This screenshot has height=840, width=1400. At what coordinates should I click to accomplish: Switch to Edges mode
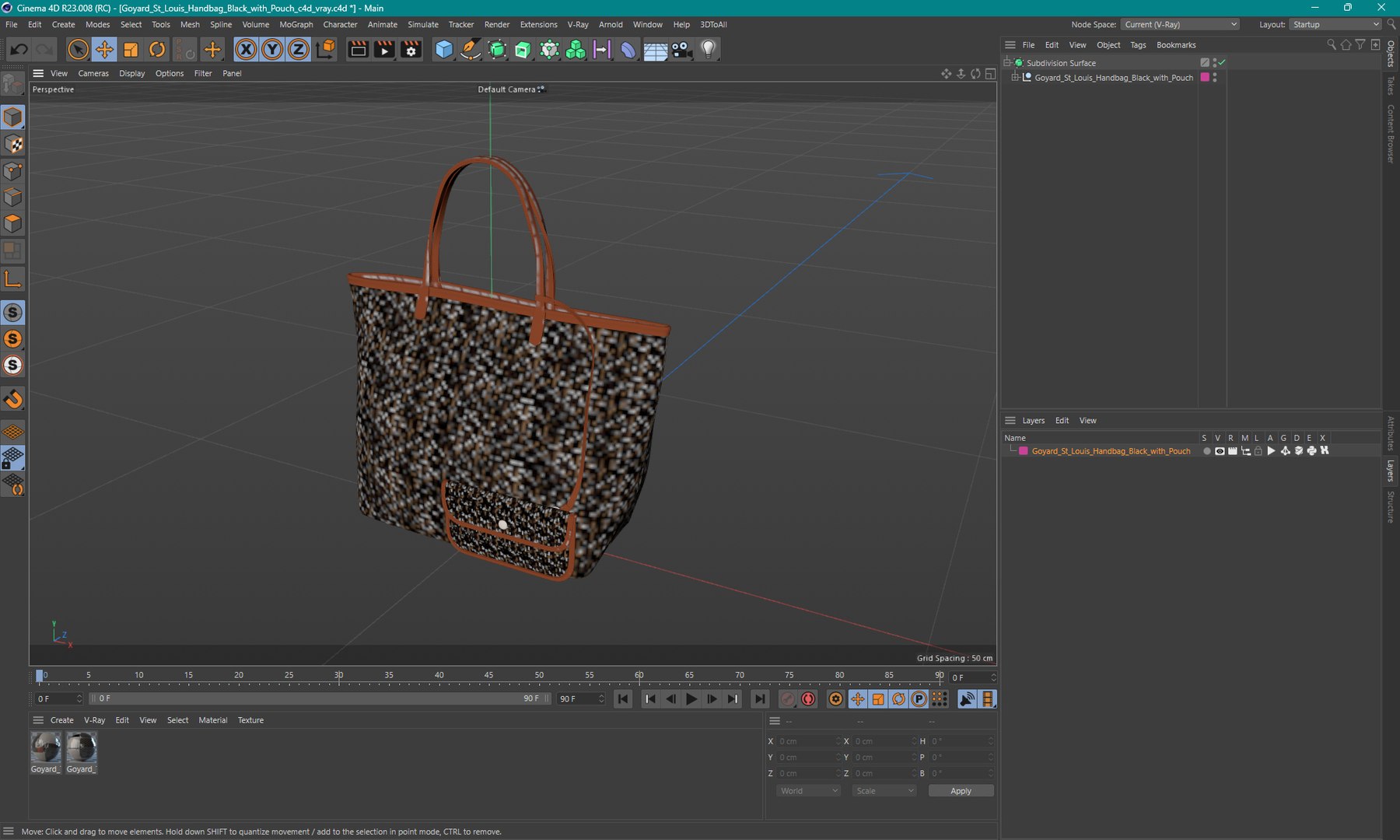[x=13, y=197]
